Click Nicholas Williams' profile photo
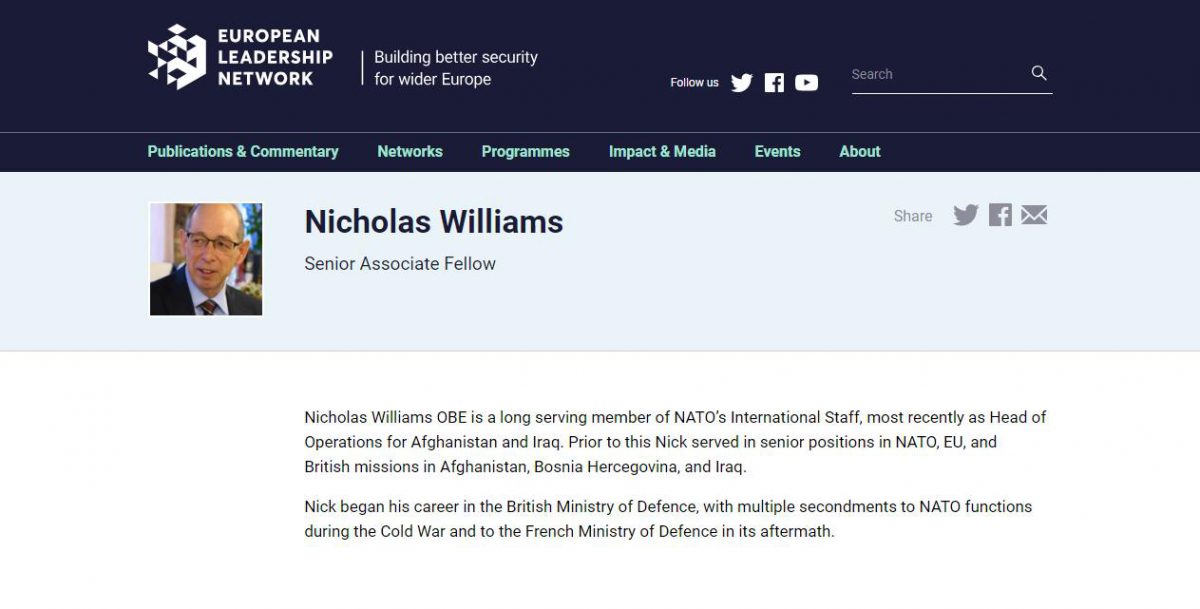1200x609 pixels. 206,259
